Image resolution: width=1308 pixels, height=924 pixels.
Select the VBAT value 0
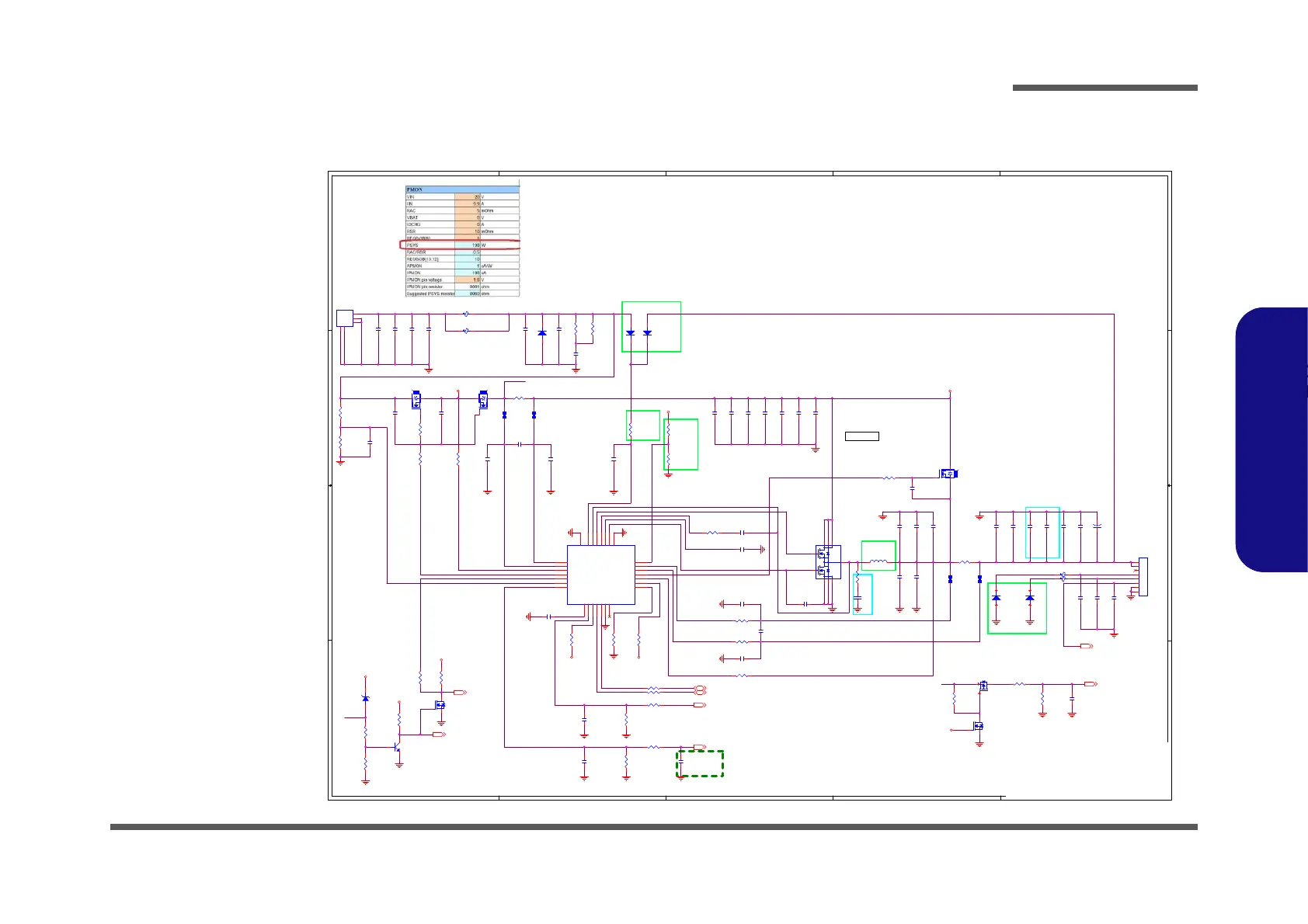tap(468, 217)
